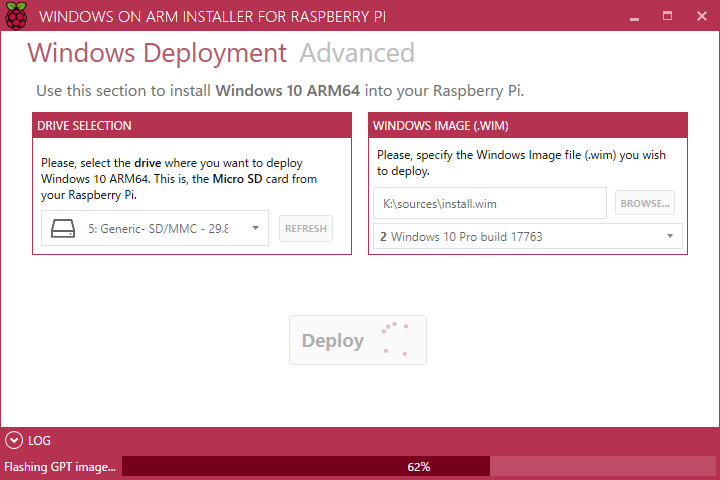Switch to the Windows Deployment tab
This screenshot has height=480, width=720.
click(157, 53)
